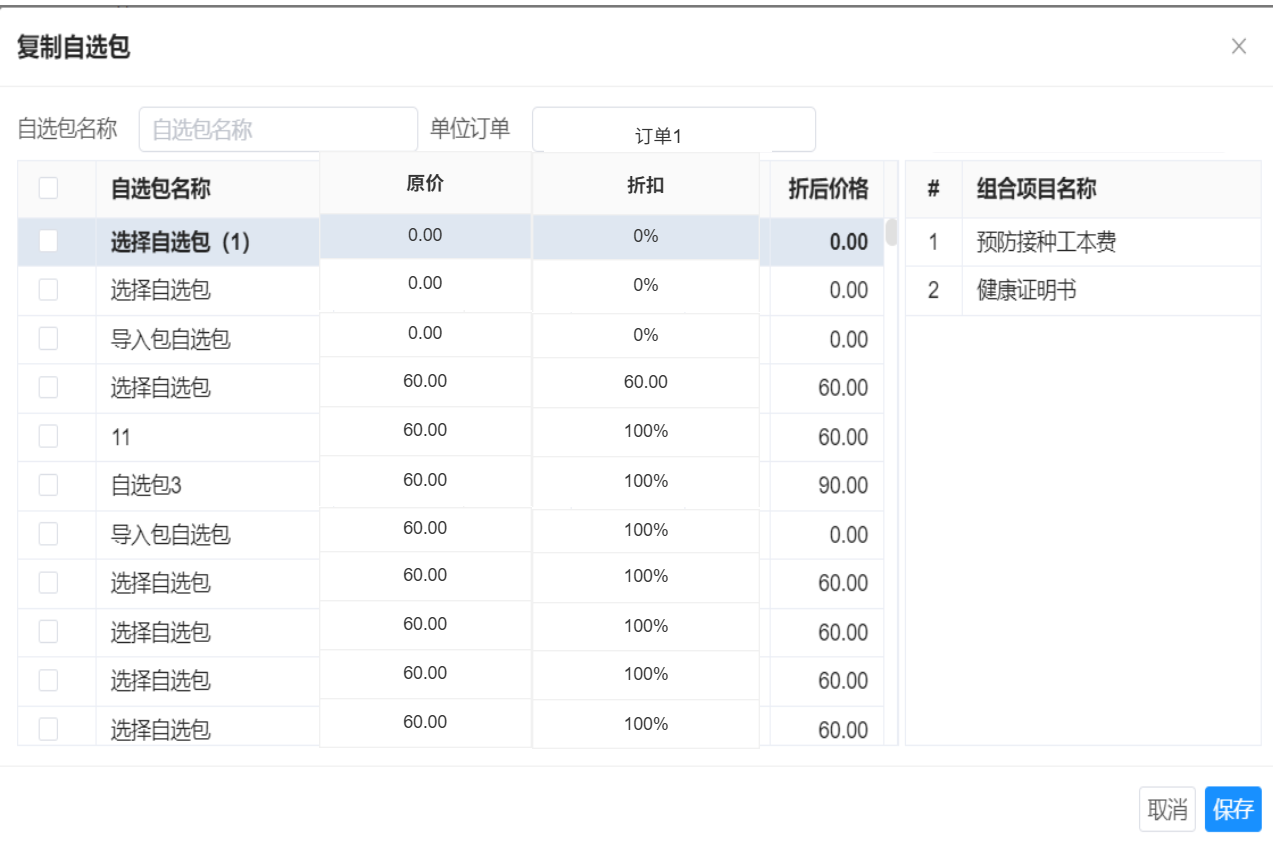Click the 自选包名称 search input field
Image resolution: width=1273 pixels, height=846 pixels.
point(278,129)
